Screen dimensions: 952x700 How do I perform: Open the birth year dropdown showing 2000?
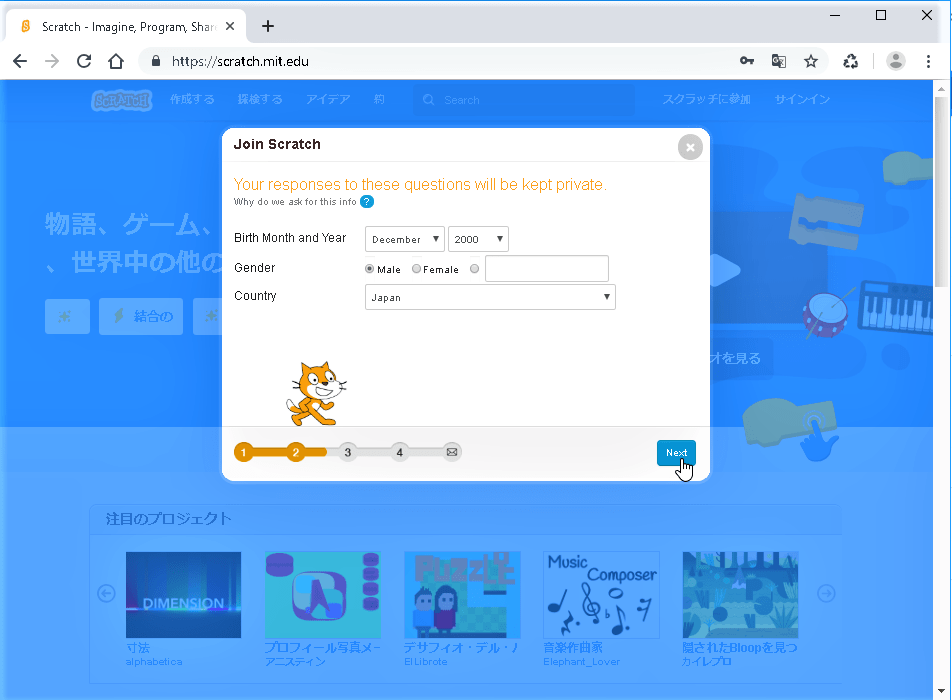tap(478, 239)
